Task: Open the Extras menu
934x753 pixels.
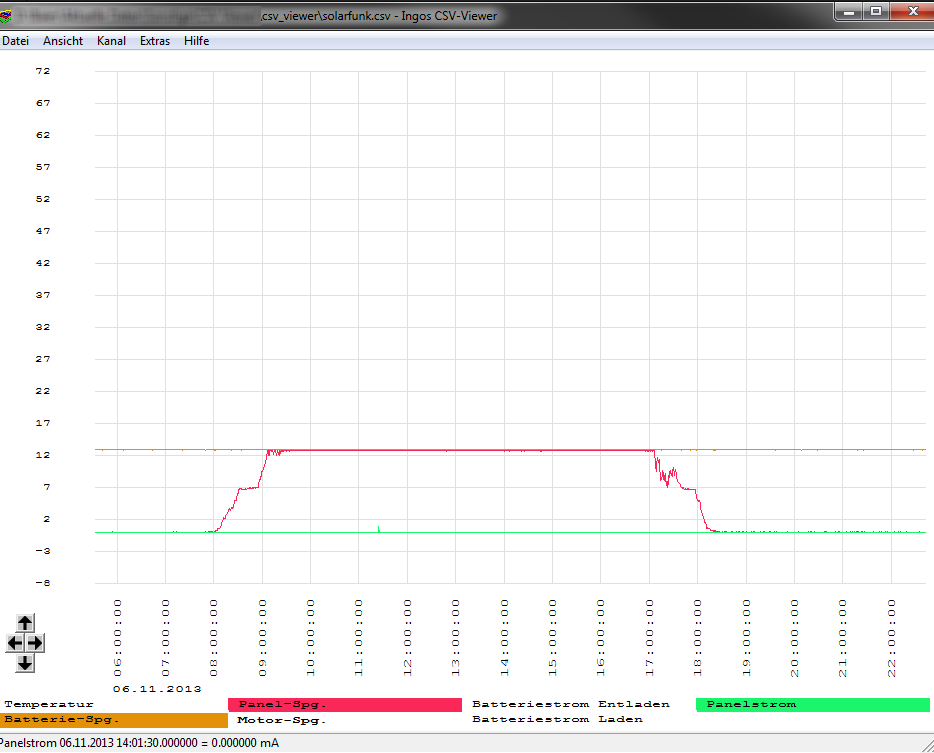Action: 155,41
